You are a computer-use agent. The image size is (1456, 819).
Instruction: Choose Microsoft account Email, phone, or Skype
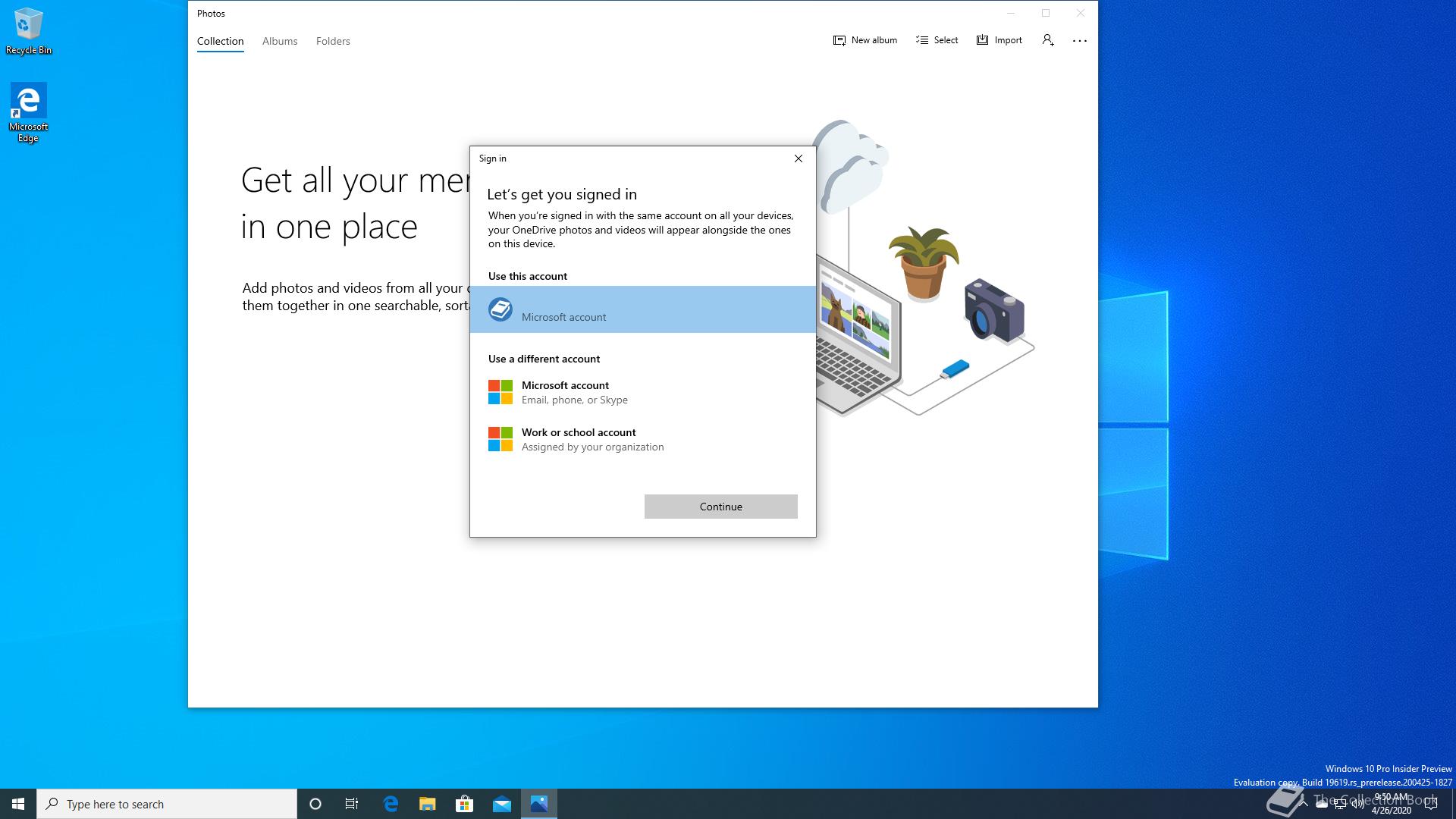643,392
